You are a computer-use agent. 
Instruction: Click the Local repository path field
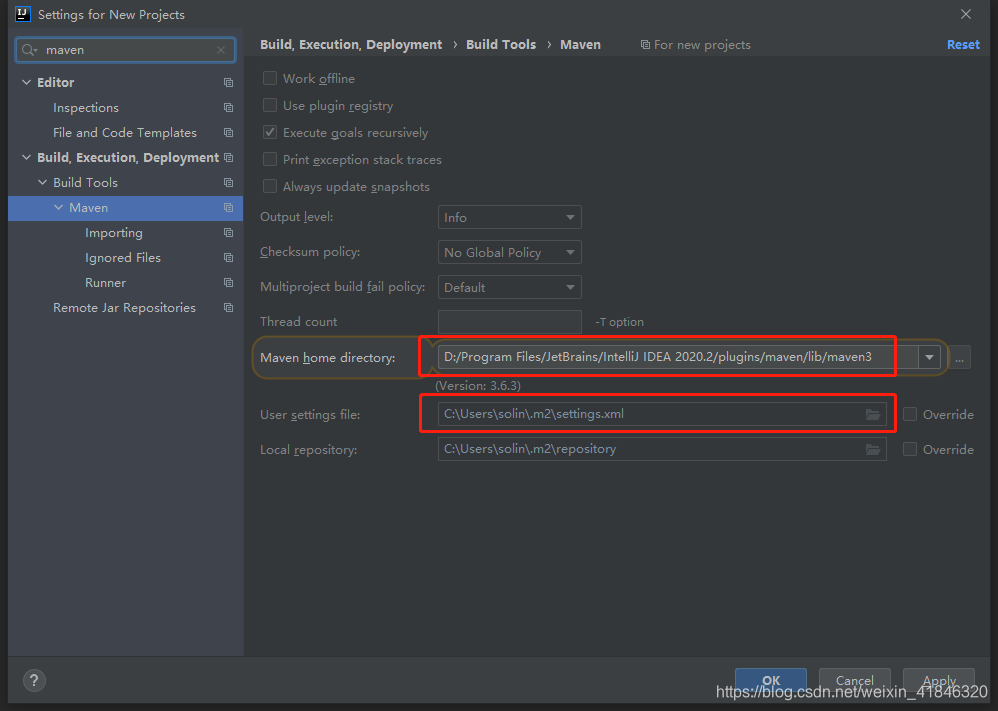tap(662, 449)
